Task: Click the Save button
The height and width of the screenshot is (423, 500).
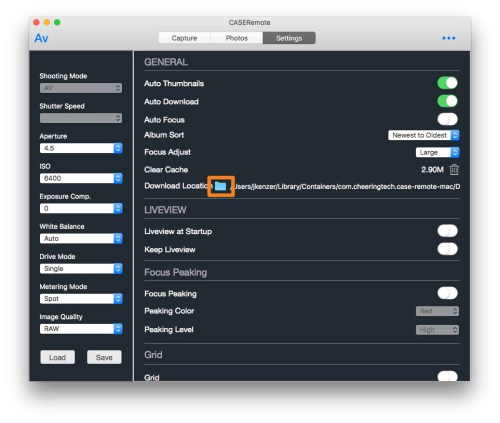Action: (104, 357)
